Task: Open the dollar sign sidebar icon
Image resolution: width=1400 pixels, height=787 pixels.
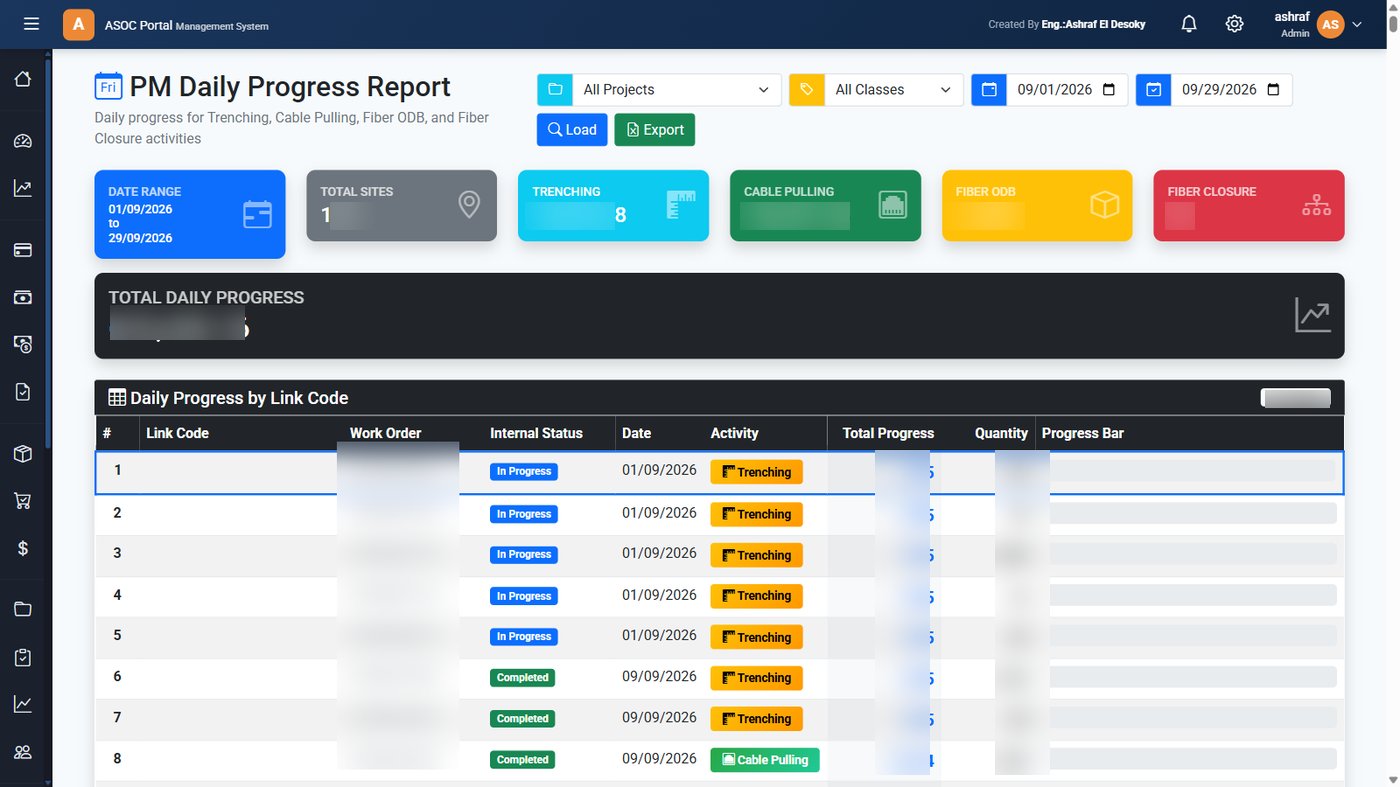Action: click(23, 548)
